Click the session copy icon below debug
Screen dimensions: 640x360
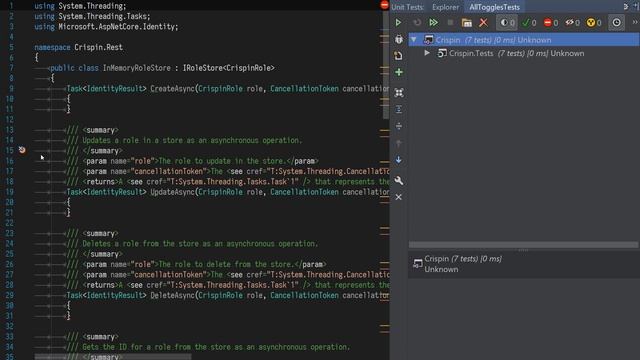pyautogui.click(x=399, y=56)
